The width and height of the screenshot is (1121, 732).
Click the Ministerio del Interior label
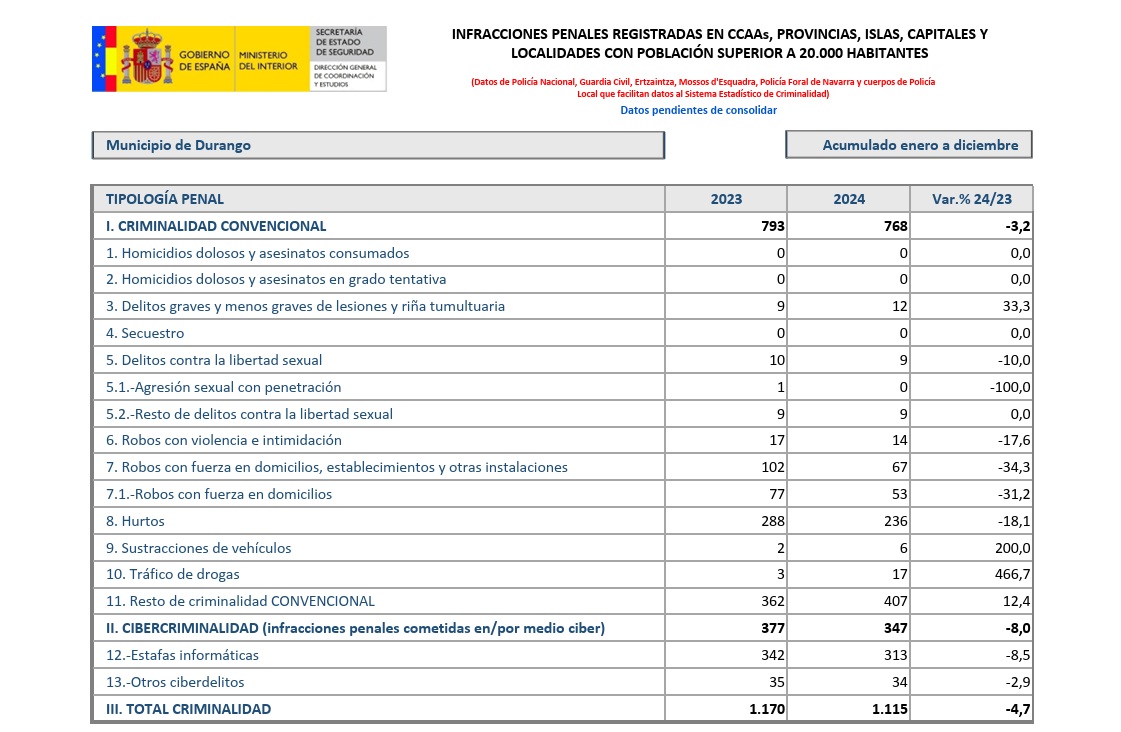click(268, 60)
